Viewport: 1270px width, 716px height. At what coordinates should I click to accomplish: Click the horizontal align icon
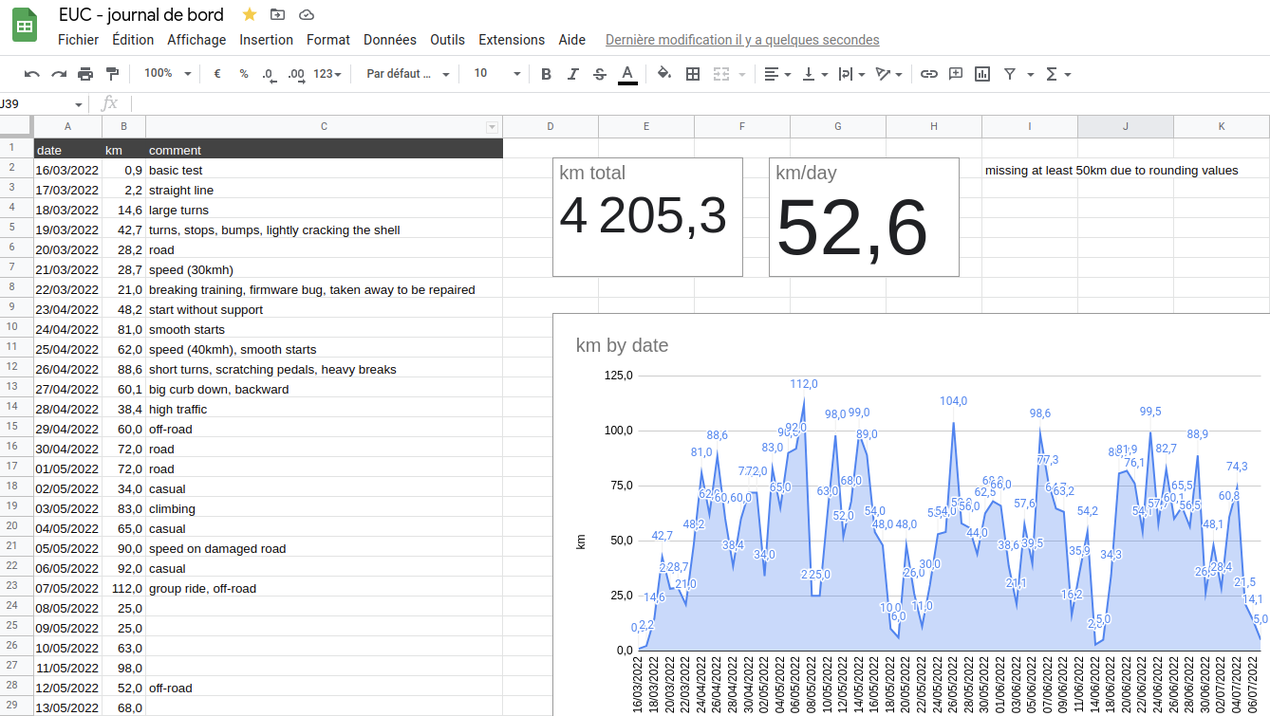tap(771, 74)
